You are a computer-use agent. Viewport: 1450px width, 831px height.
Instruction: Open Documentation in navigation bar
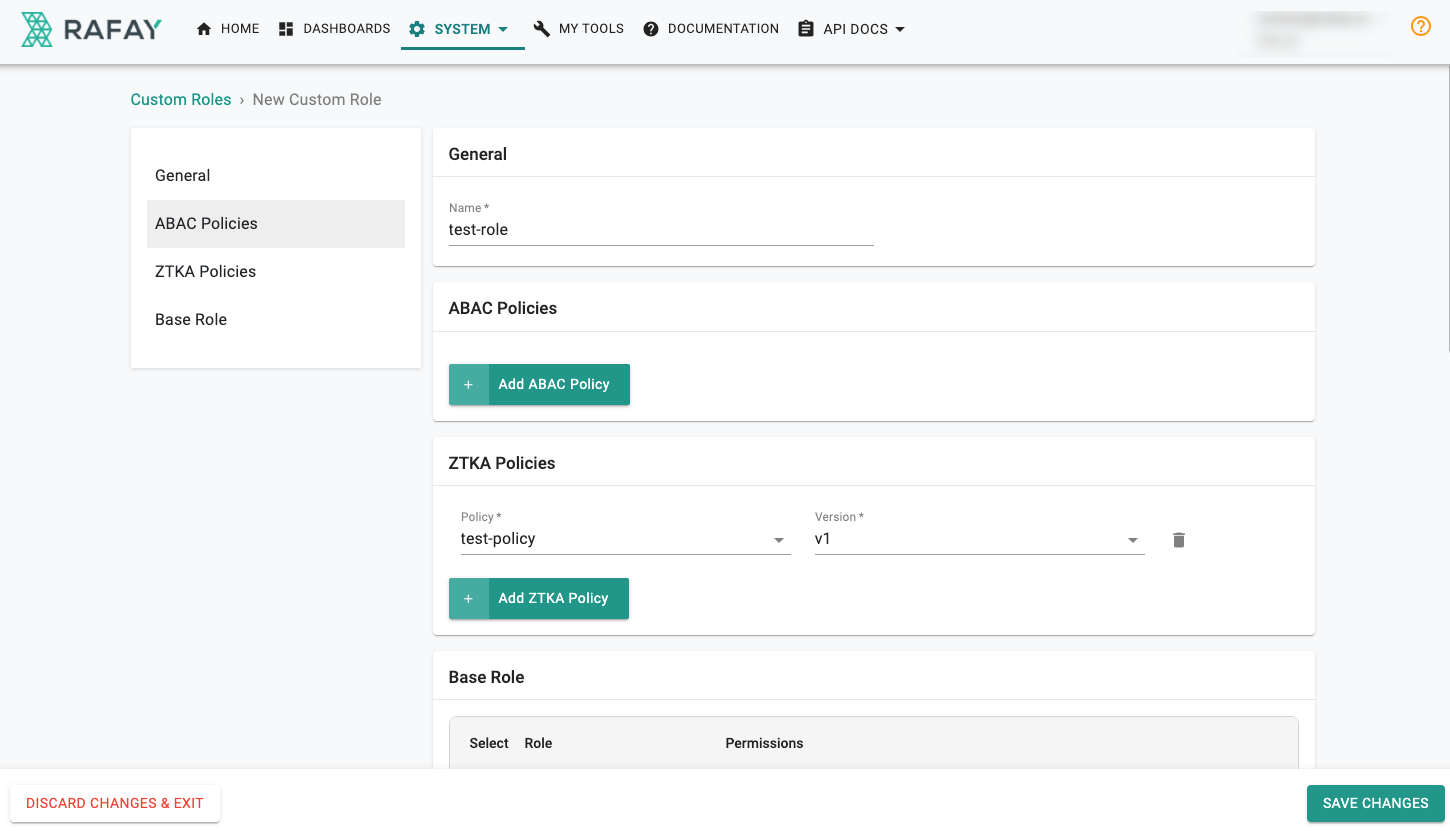[x=711, y=29]
